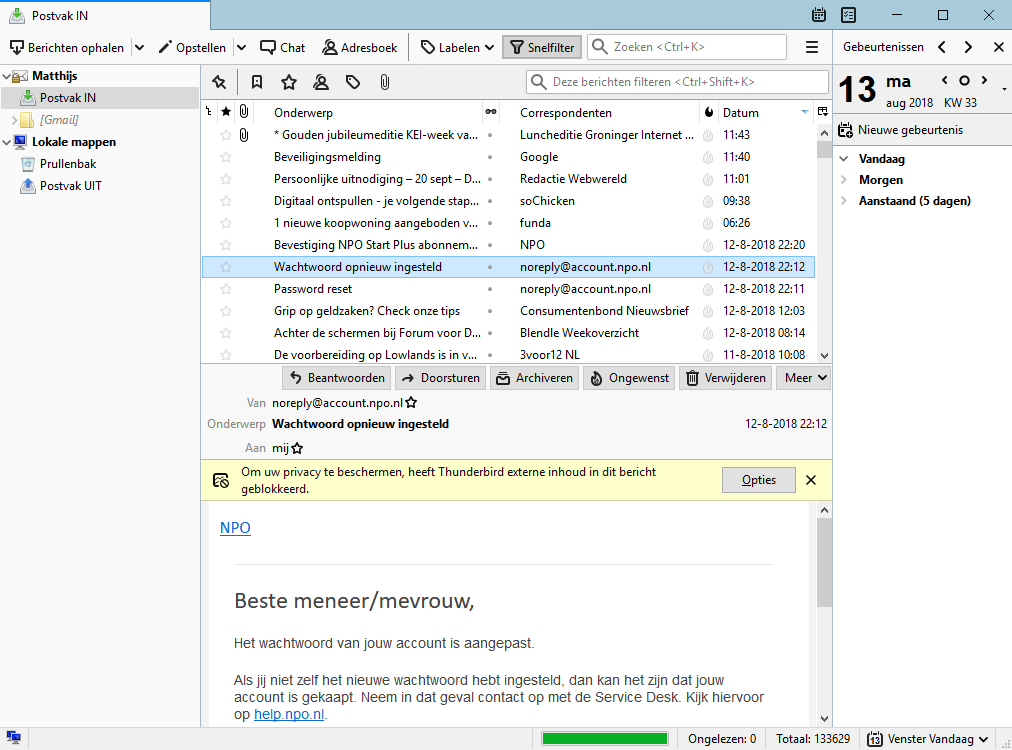Click Nieuwe gebeurtenis to add event

[900, 130]
